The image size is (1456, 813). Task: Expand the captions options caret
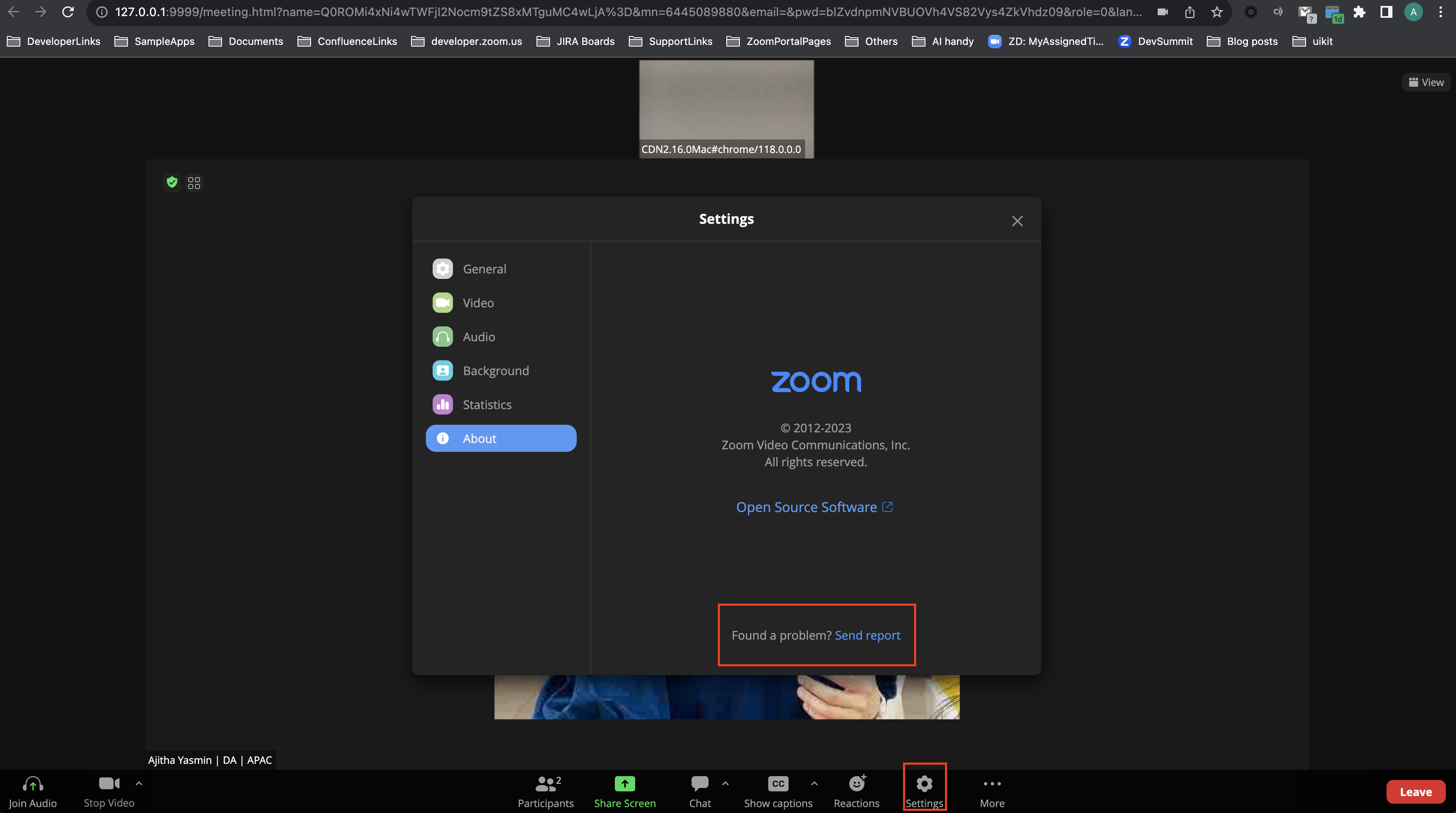point(814,784)
